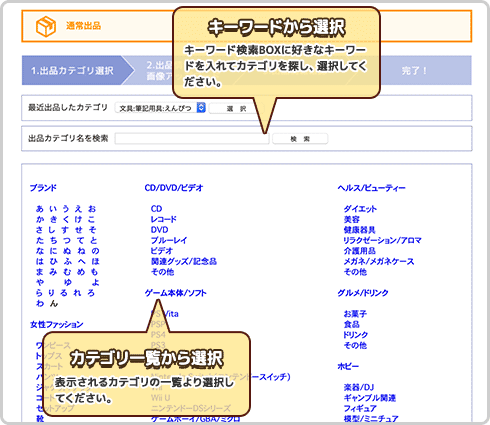Open ゲーム本体/ソフト category heading
This screenshot has height=425, width=490.
click(176, 293)
